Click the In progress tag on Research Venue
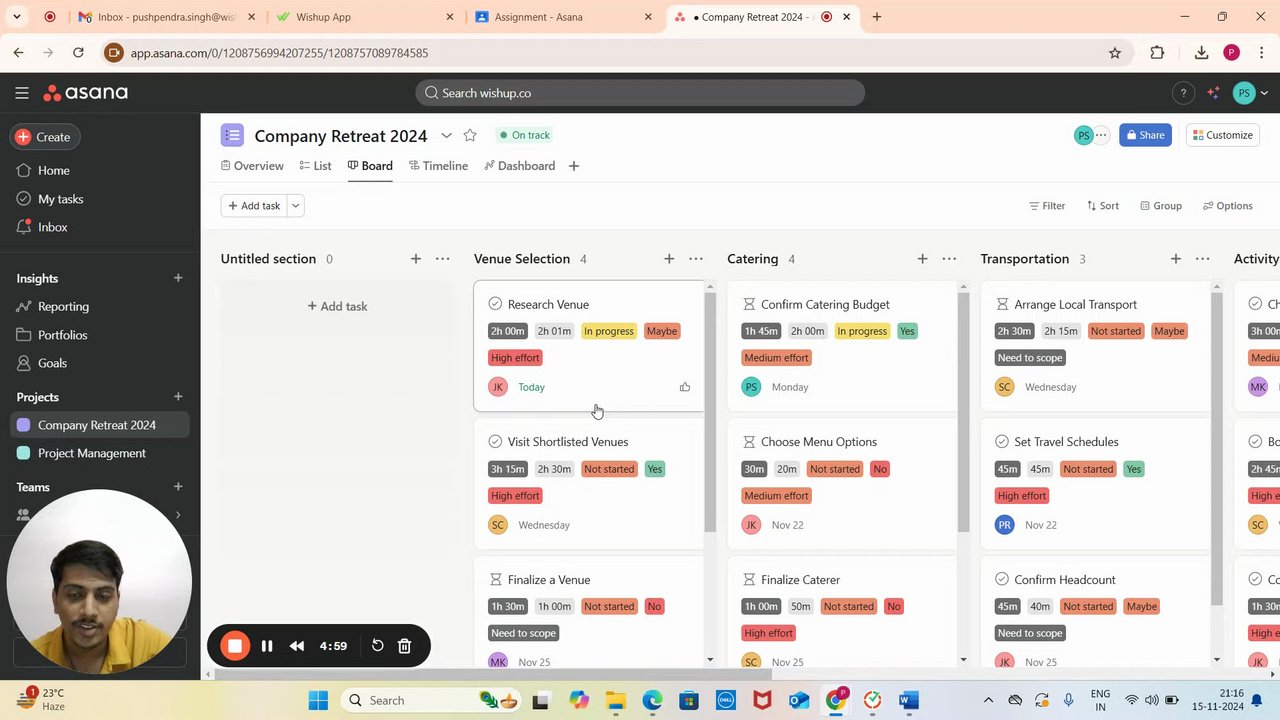Screen dimensions: 1280x720 (x=609, y=331)
